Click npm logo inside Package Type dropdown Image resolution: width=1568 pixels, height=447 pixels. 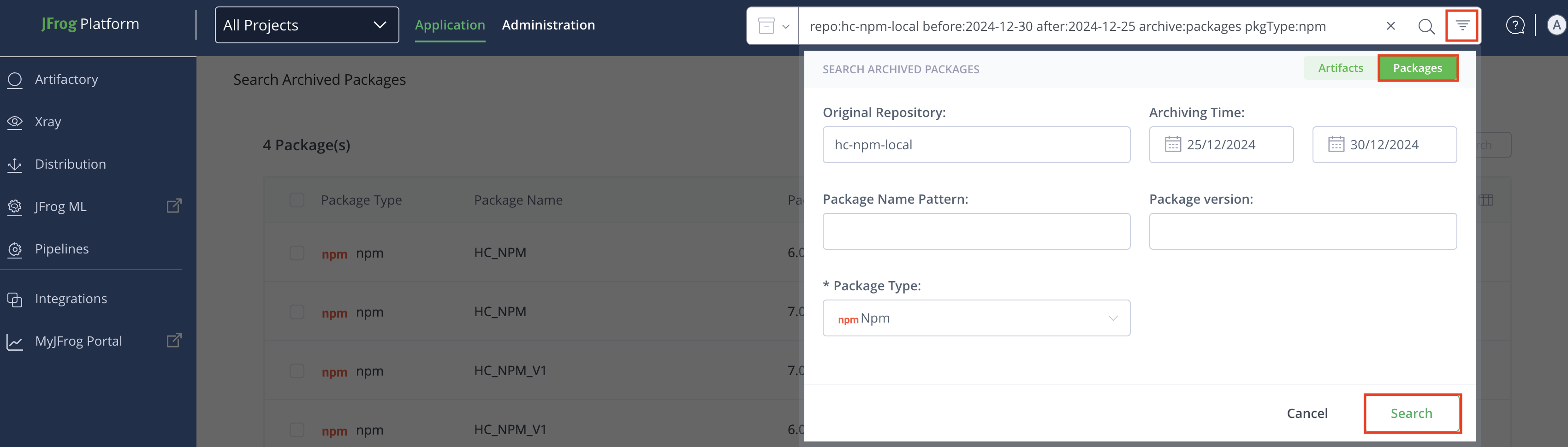click(848, 319)
